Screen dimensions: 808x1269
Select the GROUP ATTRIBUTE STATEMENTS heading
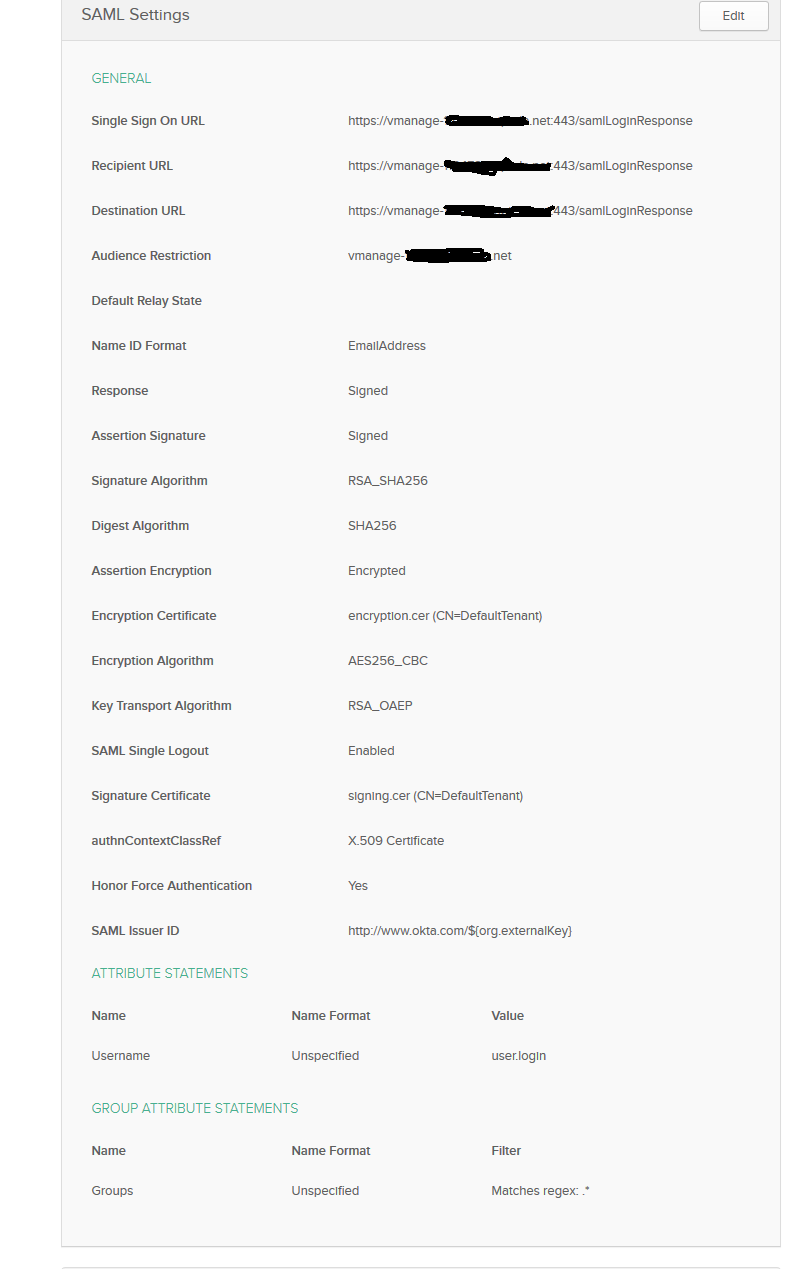tap(194, 1108)
